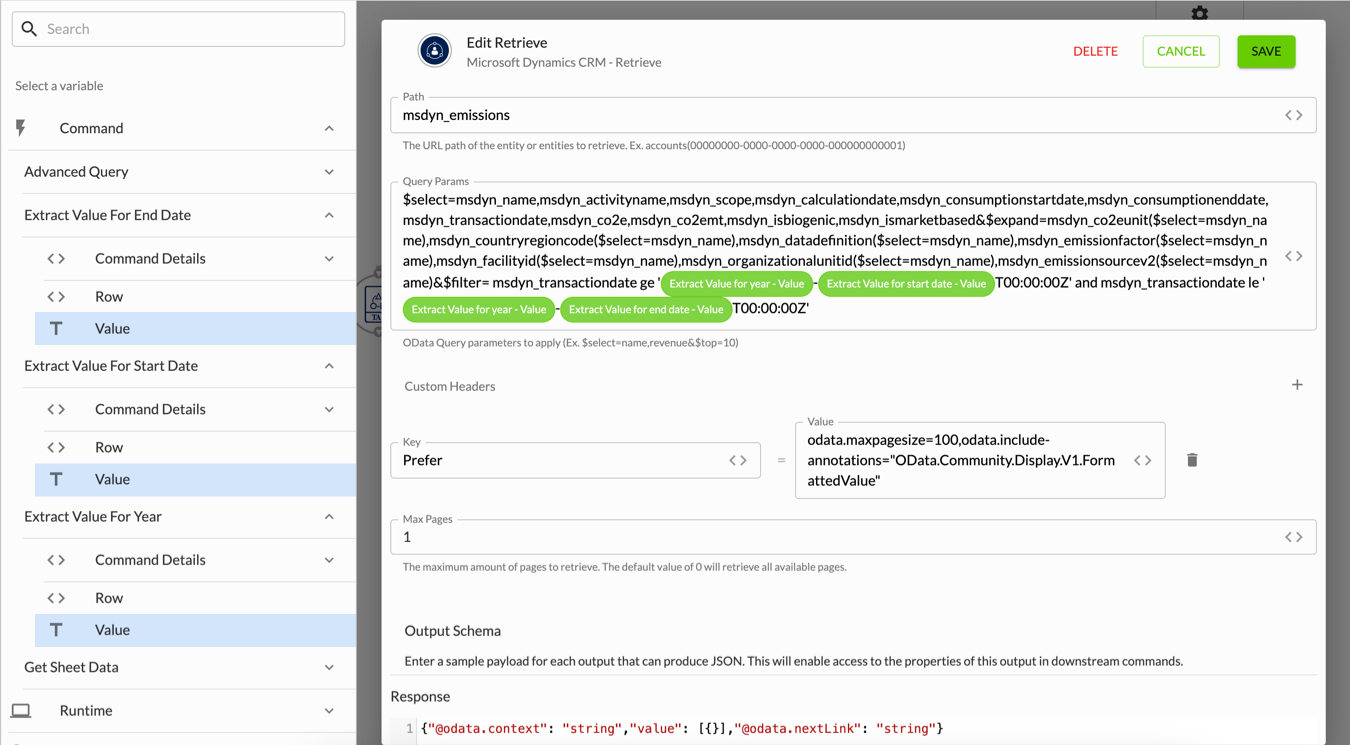Collapse Extract Value For Year
1350x745 pixels.
[329, 517]
